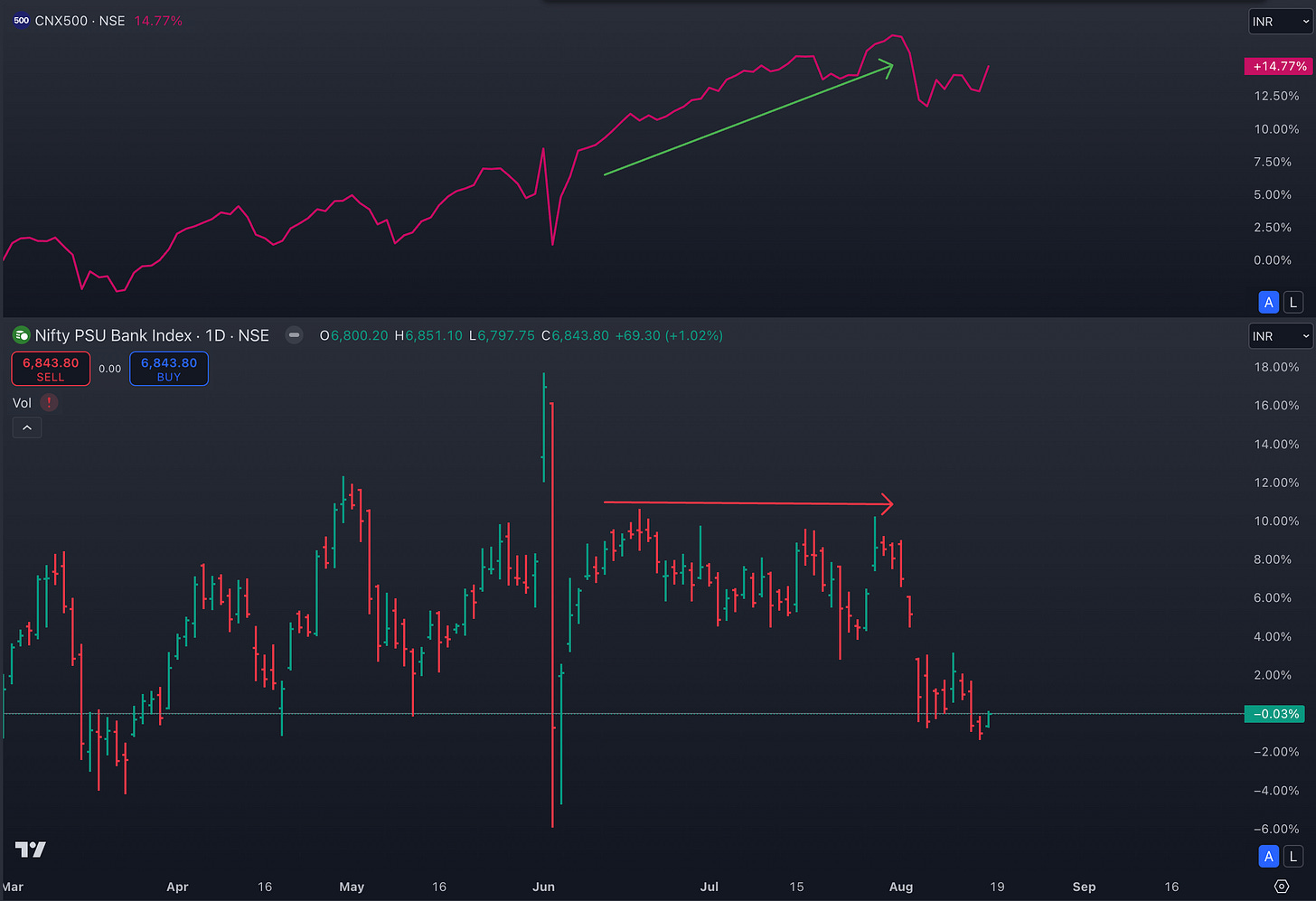Click the May label on the time axis
This screenshot has height=901, width=1316.
click(x=352, y=887)
